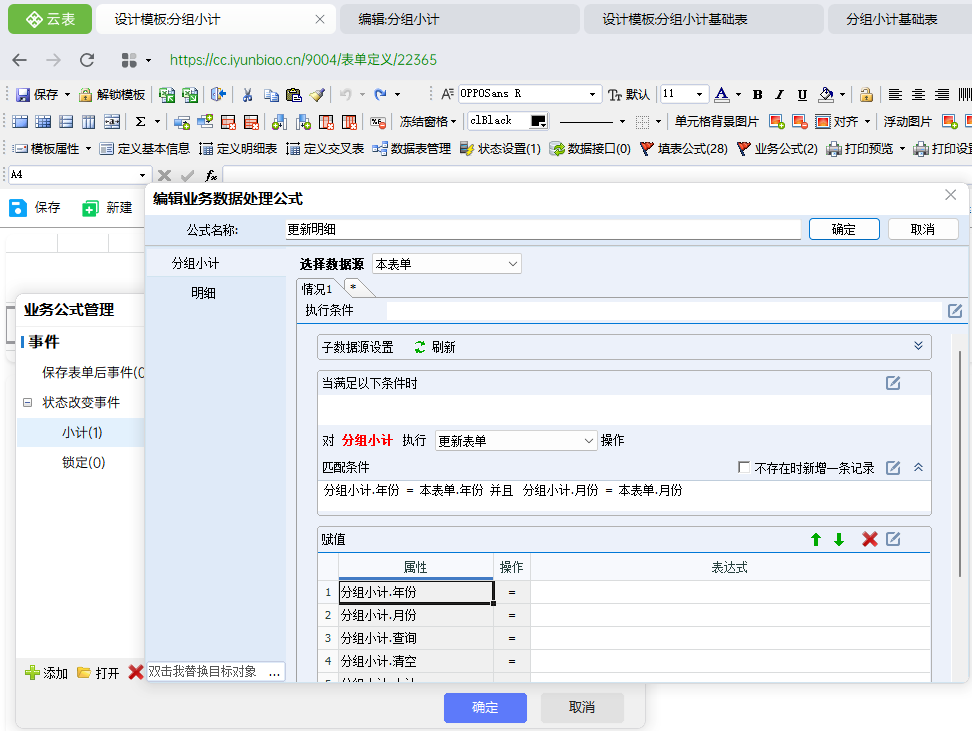972x731 pixels.
Task: Click the bottom 取消 button
Action: point(581,707)
